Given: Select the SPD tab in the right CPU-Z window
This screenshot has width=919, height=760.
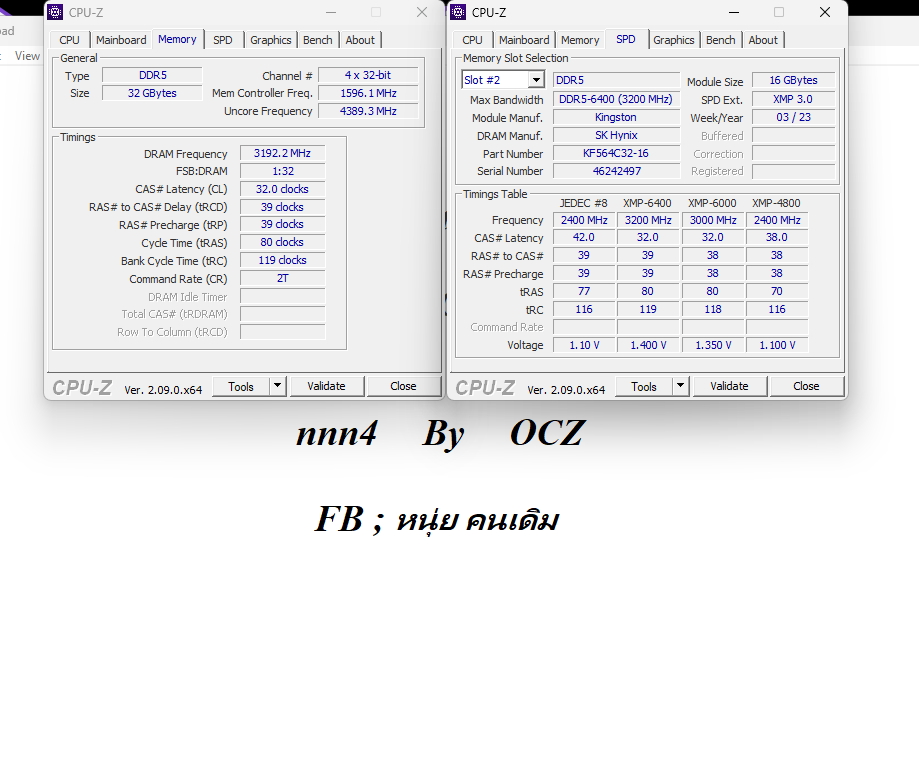Looking at the screenshot, I should pyautogui.click(x=625, y=39).
